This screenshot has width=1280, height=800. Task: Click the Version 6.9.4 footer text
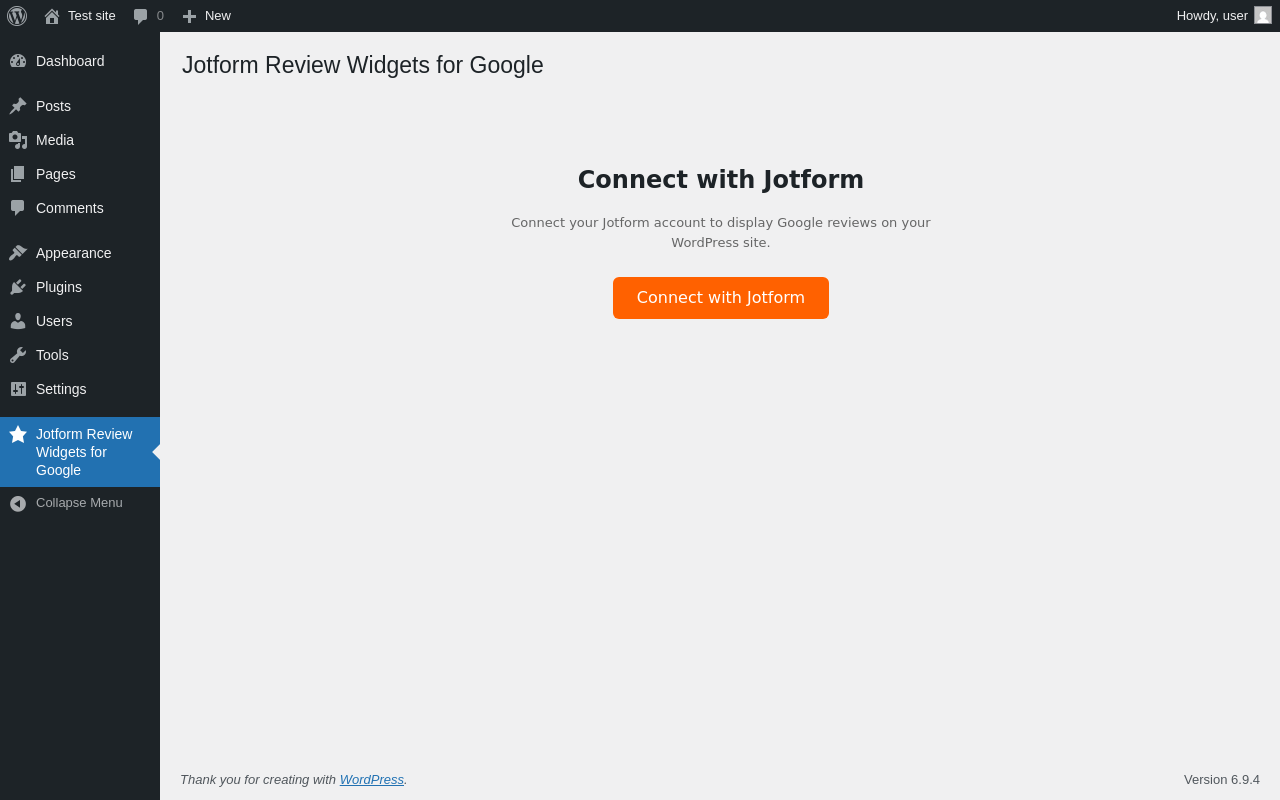point(1222,779)
